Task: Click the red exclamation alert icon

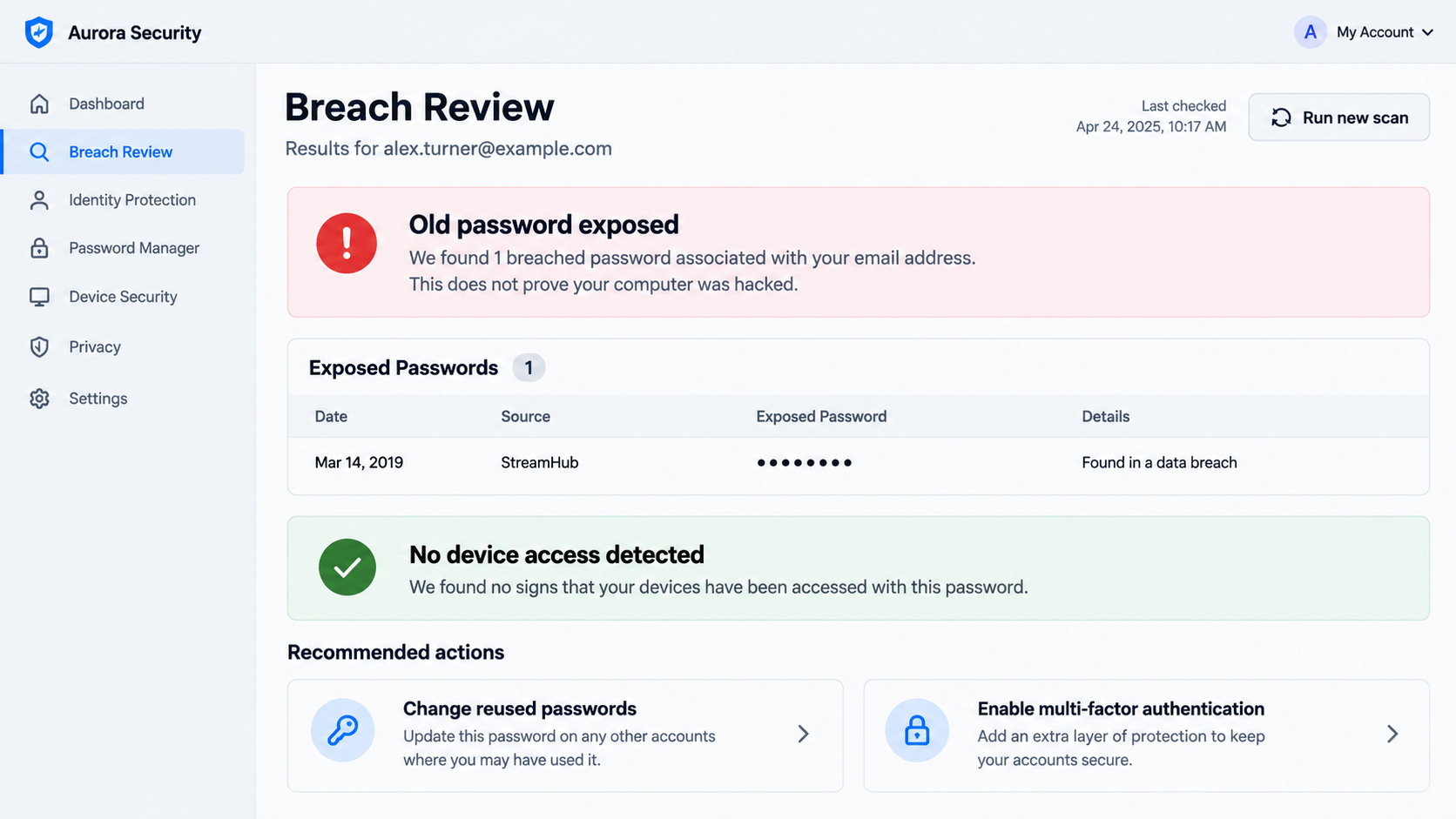Action: 347,244
